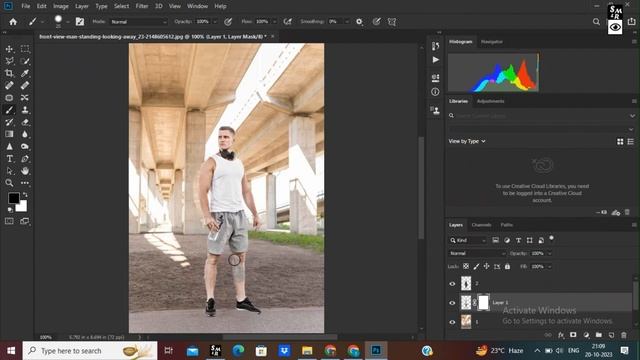Toggle lock image pixels
Viewport: 640px width, 360px height.
pyautogui.click(x=476, y=266)
